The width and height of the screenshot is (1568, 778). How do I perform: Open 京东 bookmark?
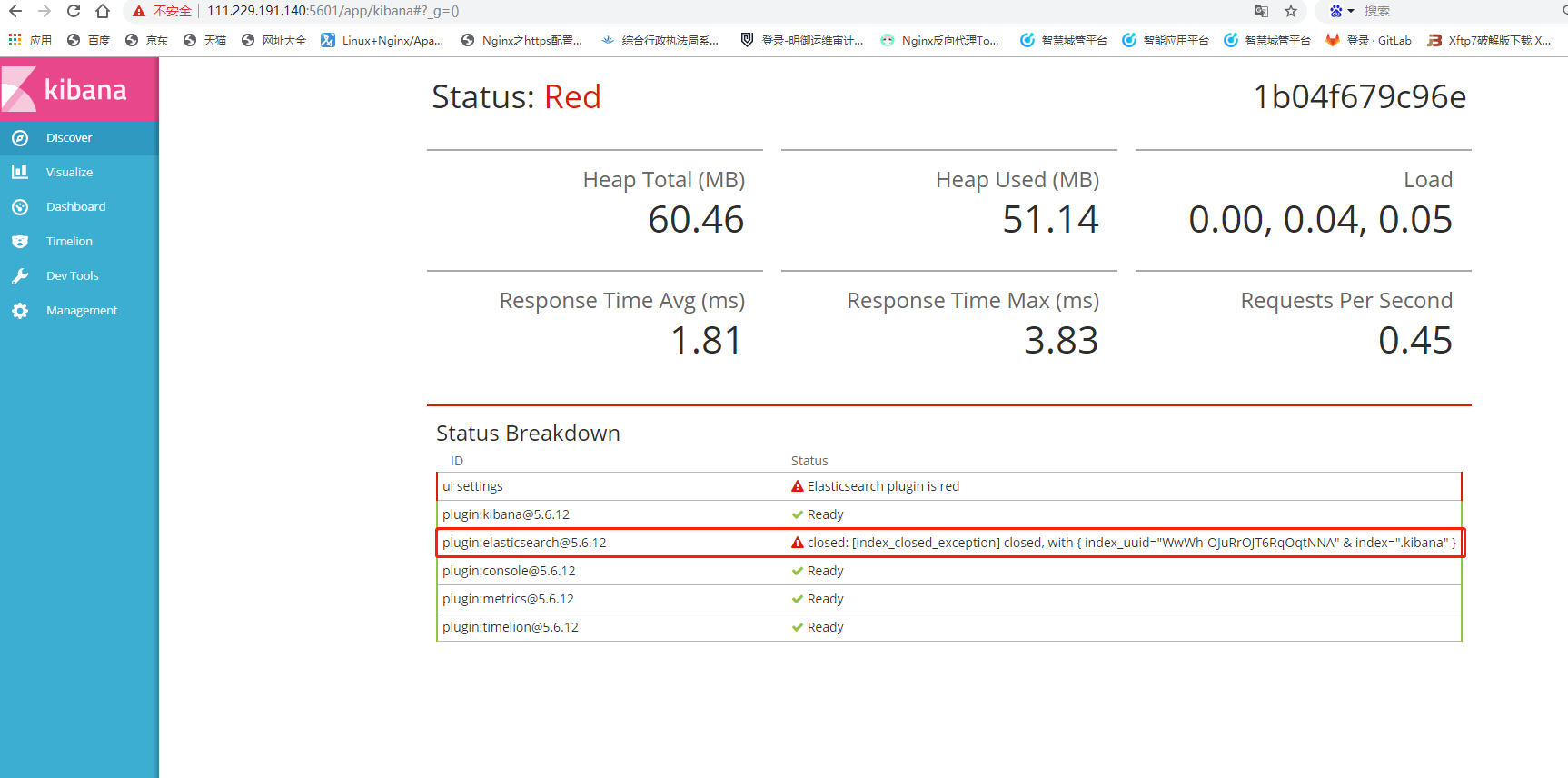pyautogui.click(x=146, y=40)
